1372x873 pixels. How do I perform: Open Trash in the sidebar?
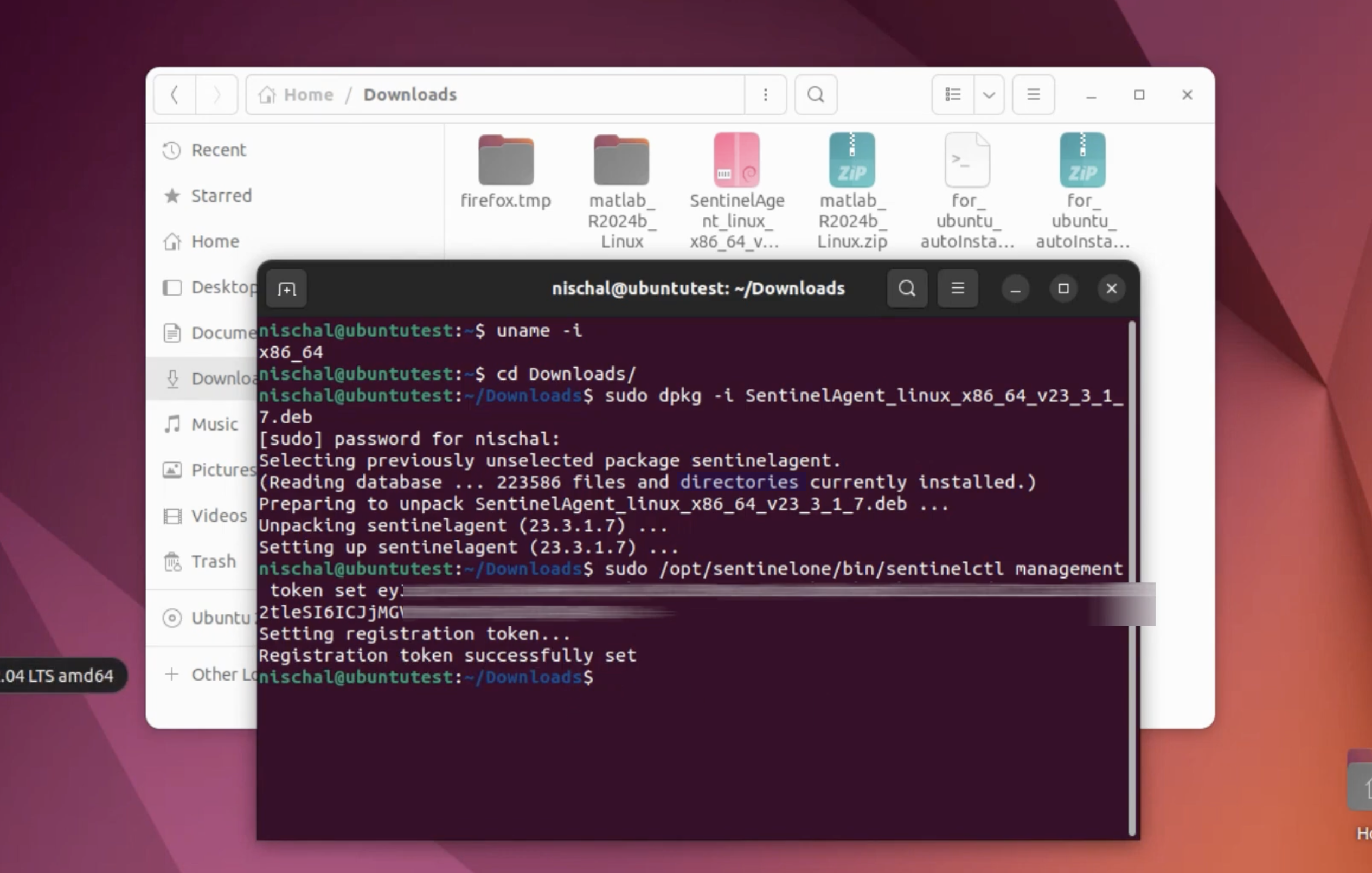click(x=213, y=561)
